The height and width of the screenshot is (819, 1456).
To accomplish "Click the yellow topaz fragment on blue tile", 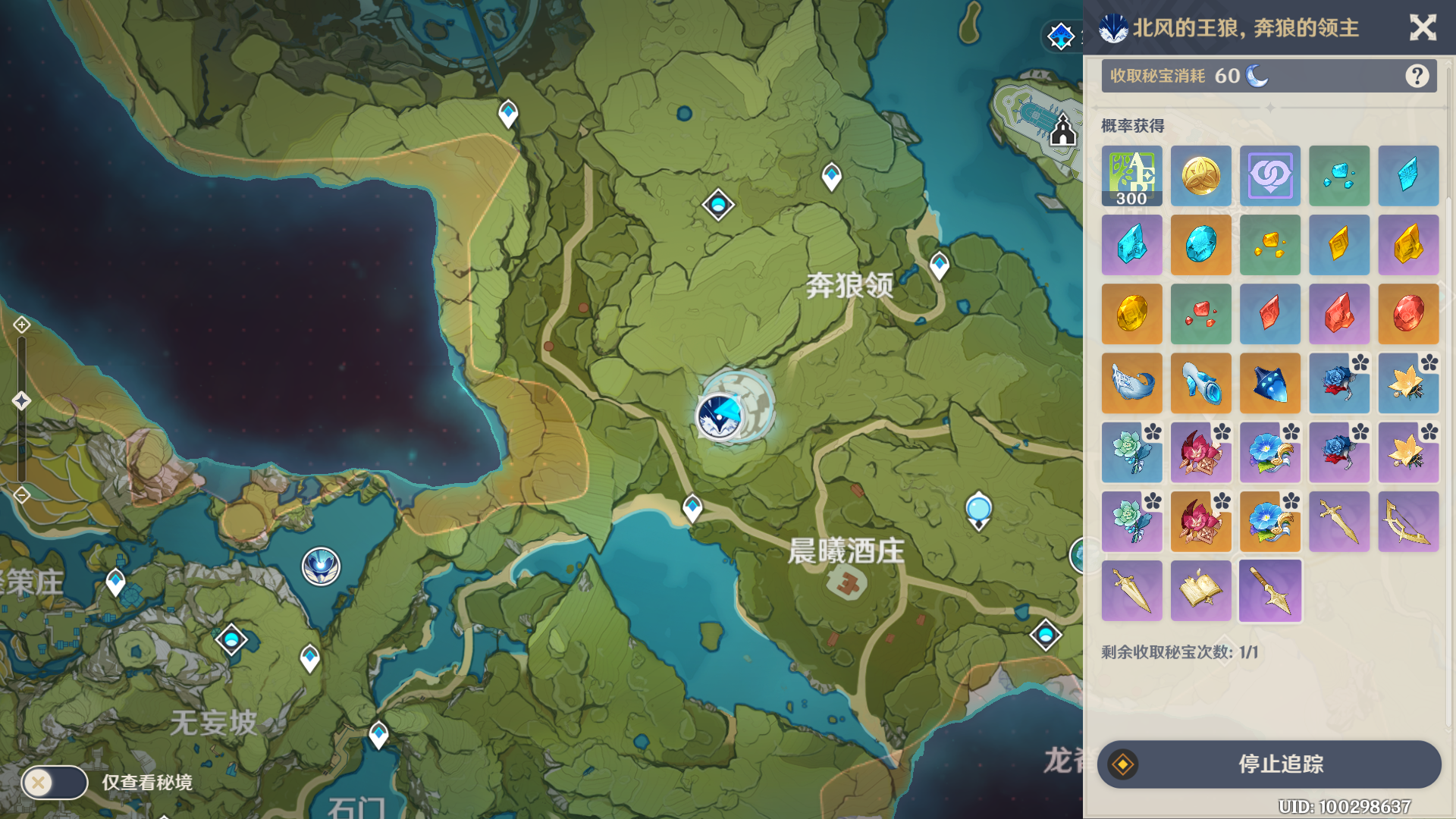I will [x=1339, y=245].
